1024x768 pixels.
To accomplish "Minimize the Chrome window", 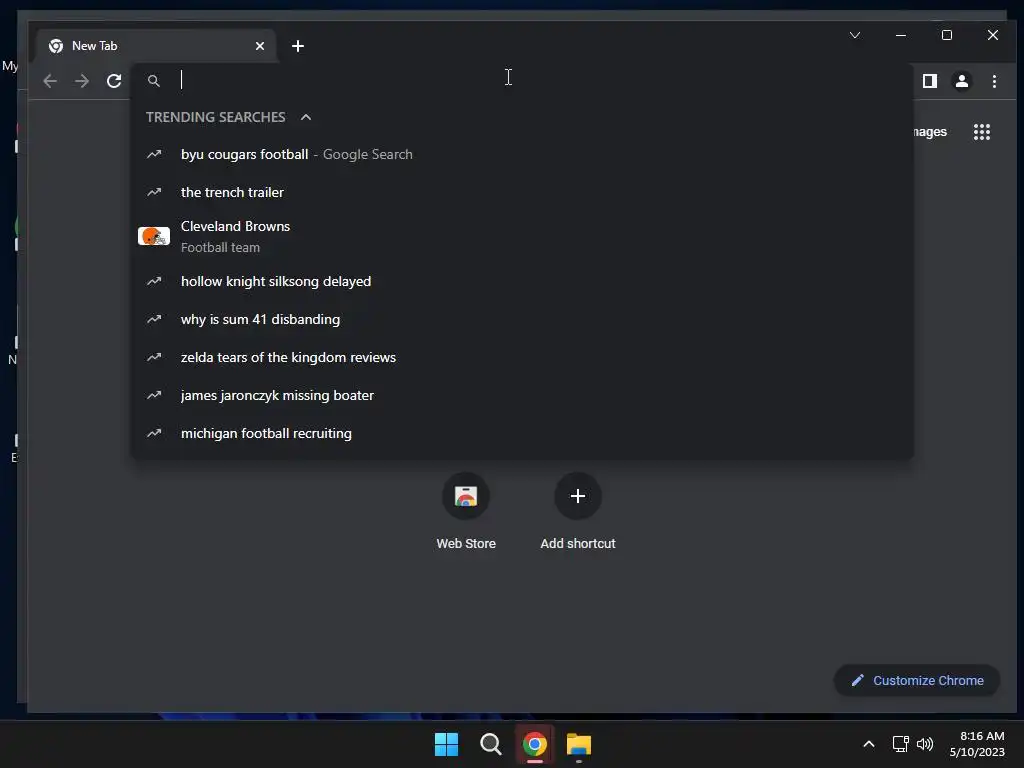I will pyautogui.click(x=901, y=35).
